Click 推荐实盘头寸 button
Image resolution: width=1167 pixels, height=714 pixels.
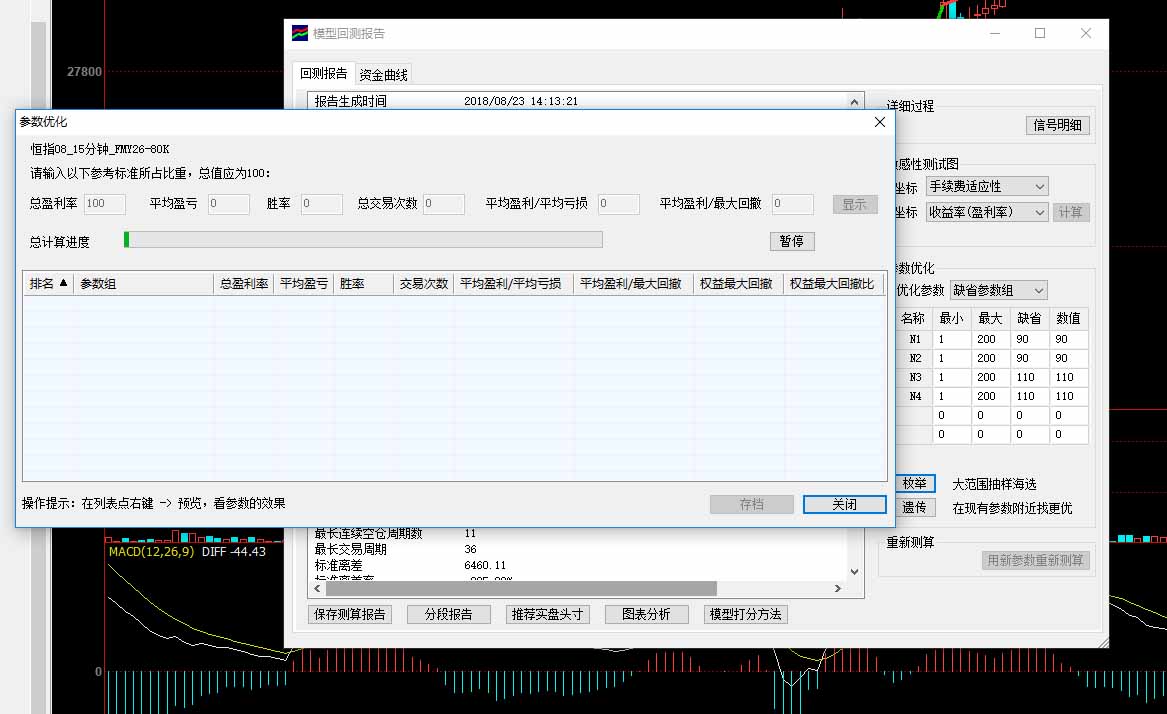click(x=546, y=614)
